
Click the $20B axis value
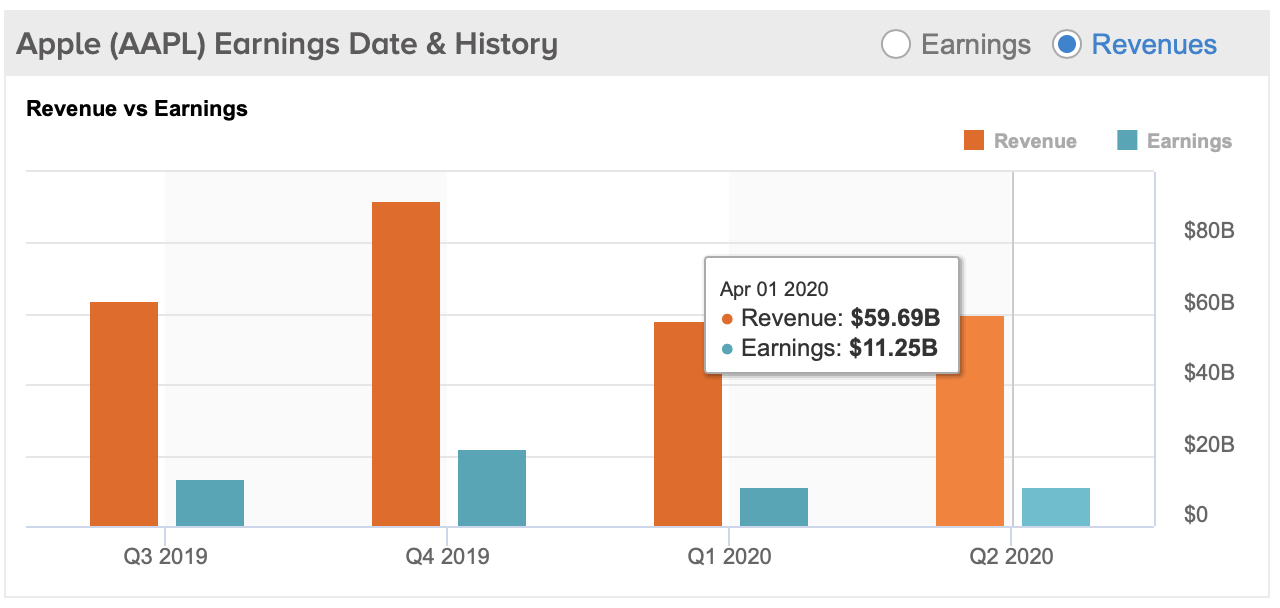click(1208, 444)
